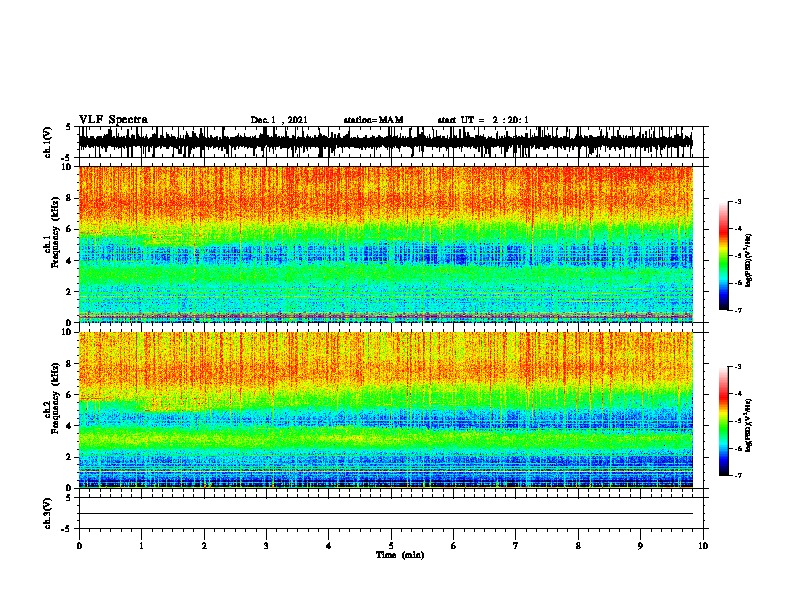
Task: Click the "10" kHz tick on ch.2 frequency axis
Action: pos(69,332)
